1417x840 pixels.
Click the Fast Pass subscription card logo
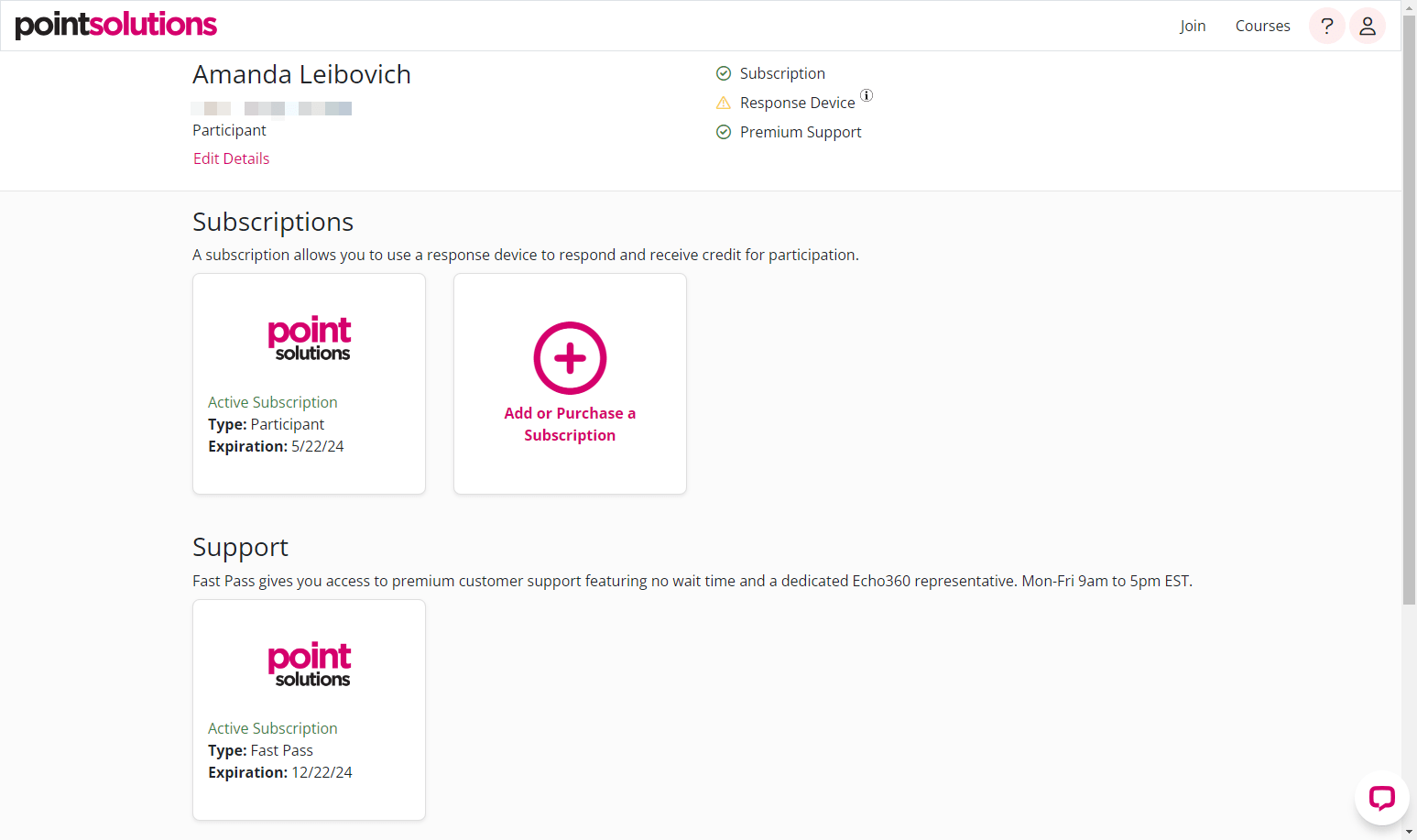click(309, 663)
